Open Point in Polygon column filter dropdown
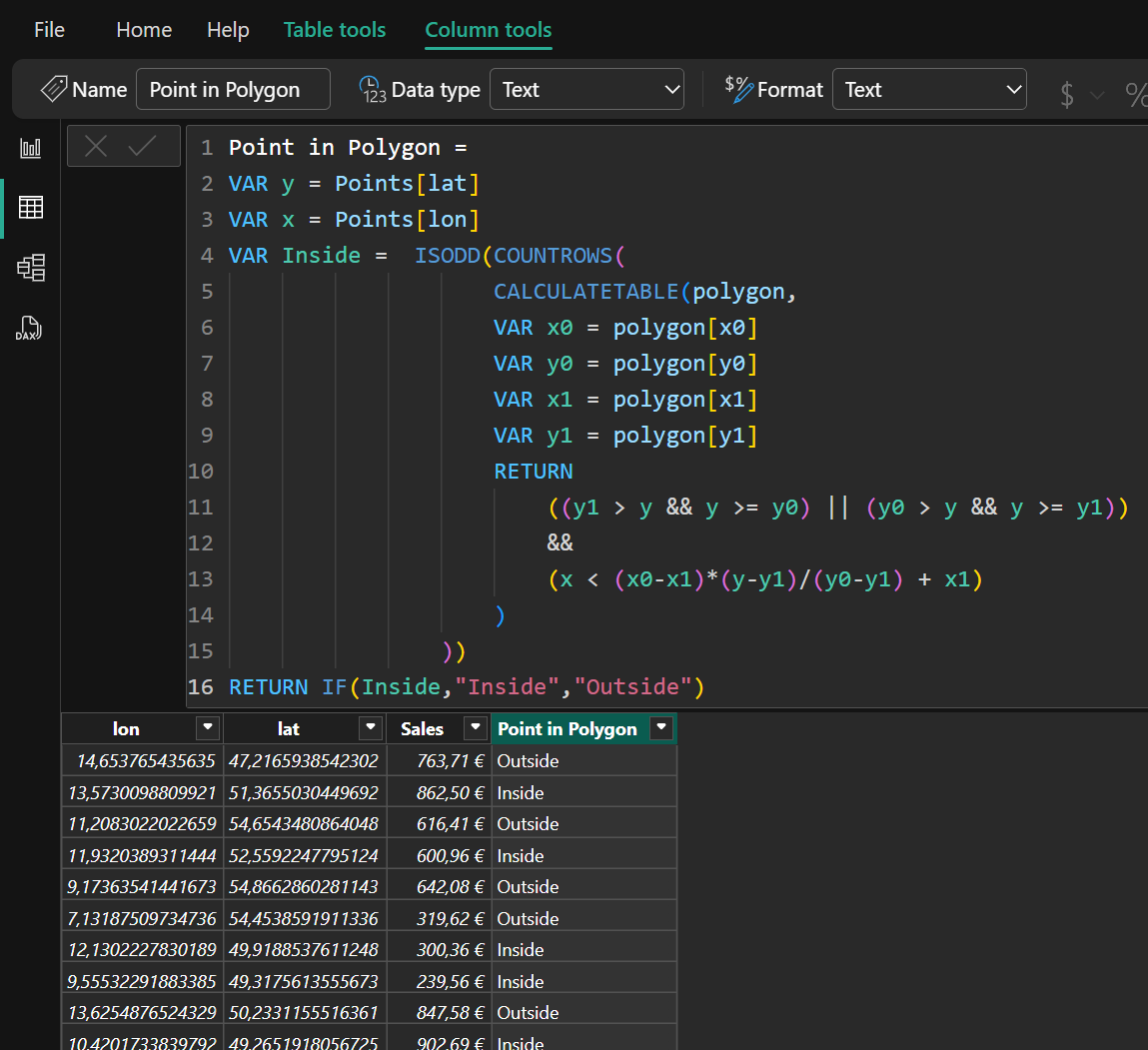 click(661, 728)
